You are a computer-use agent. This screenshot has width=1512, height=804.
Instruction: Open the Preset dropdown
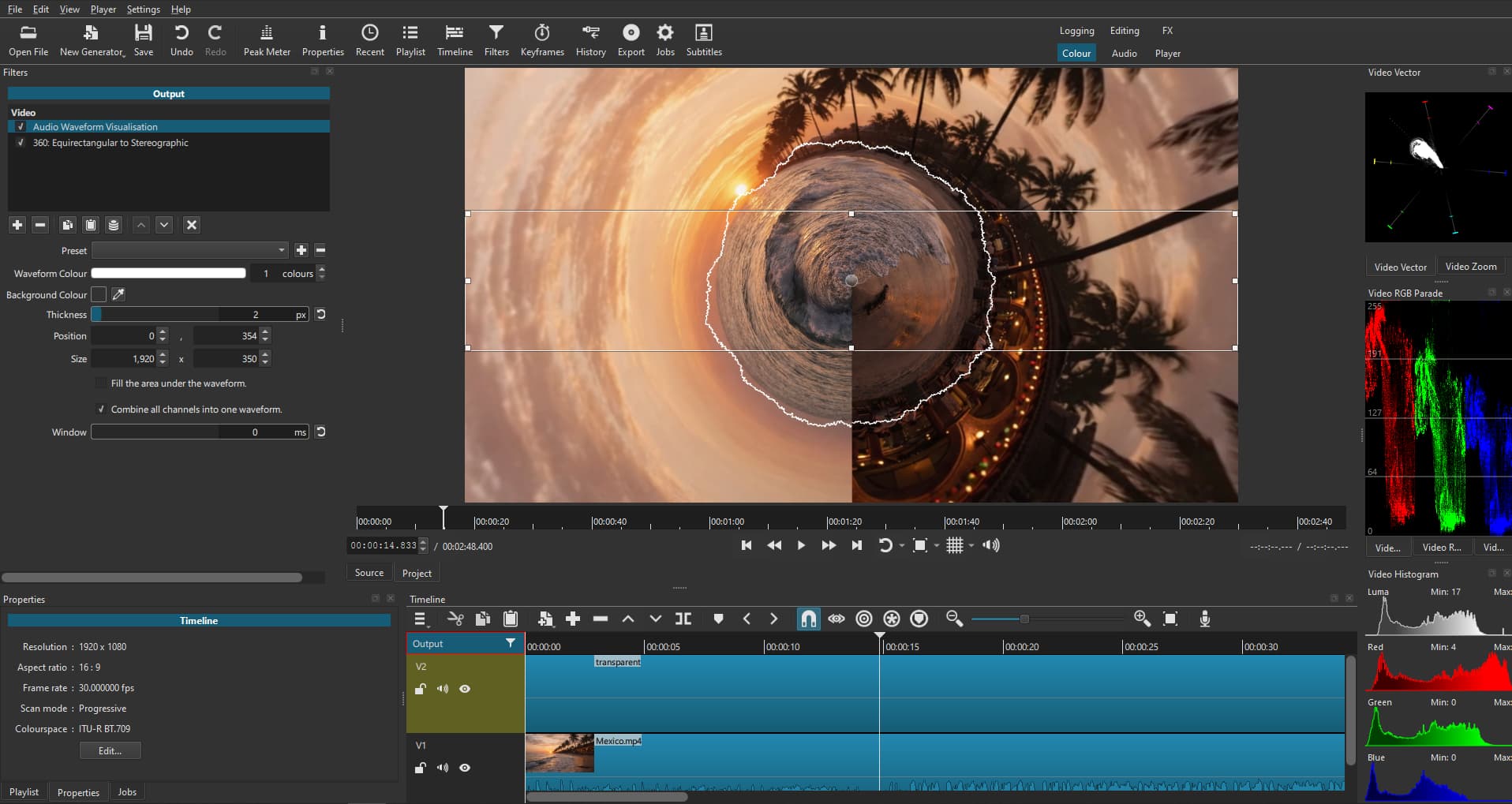(x=189, y=250)
